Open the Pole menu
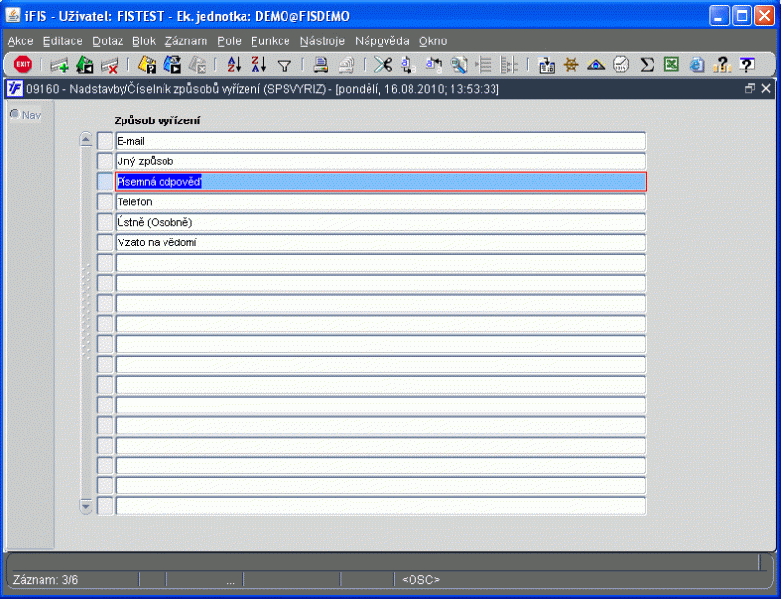The height and width of the screenshot is (599, 781). (229, 41)
